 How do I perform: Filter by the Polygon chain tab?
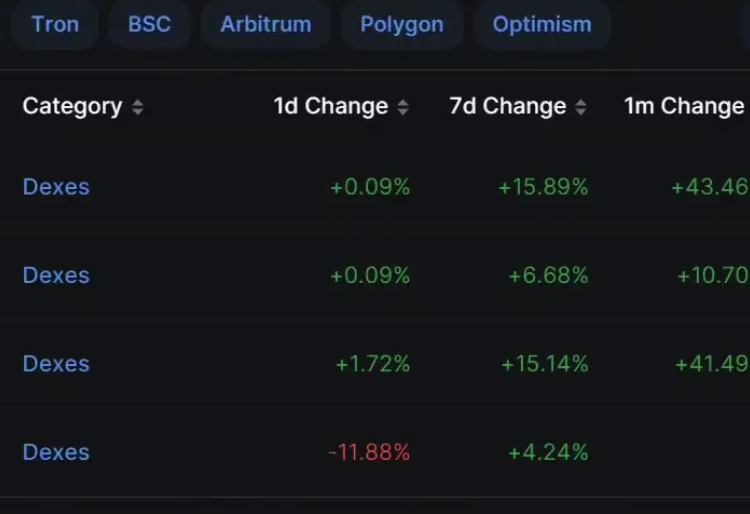pyautogui.click(x=401, y=24)
